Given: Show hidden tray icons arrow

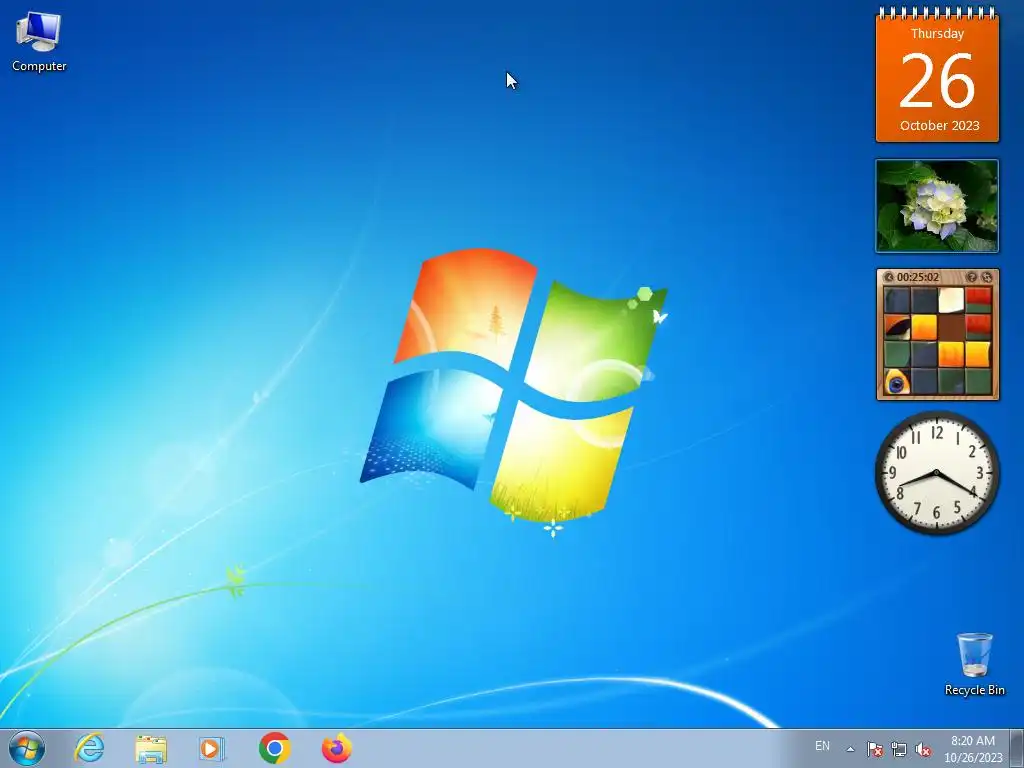Looking at the screenshot, I should [850, 749].
